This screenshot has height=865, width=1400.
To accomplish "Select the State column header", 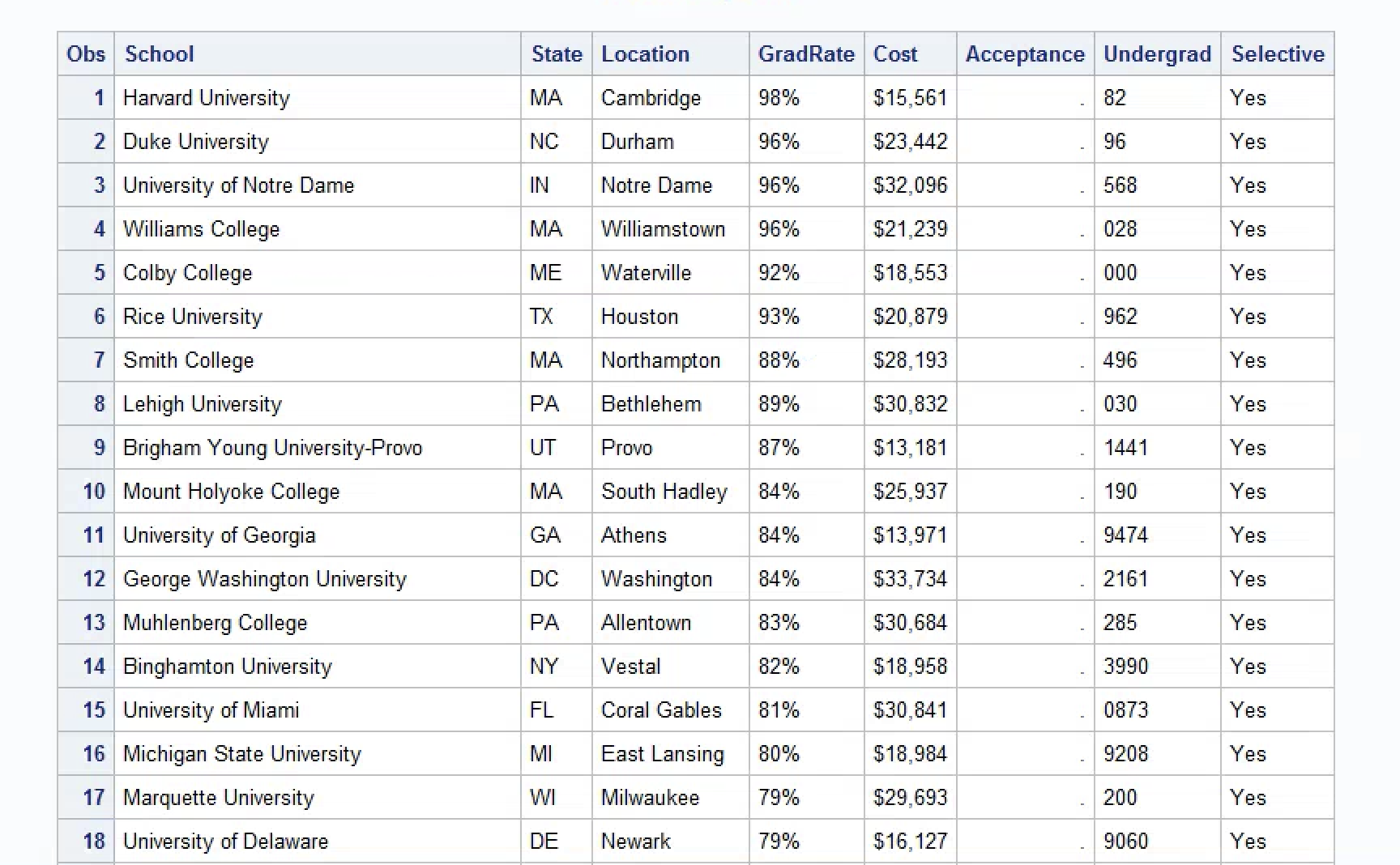I will tap(557, 54).
